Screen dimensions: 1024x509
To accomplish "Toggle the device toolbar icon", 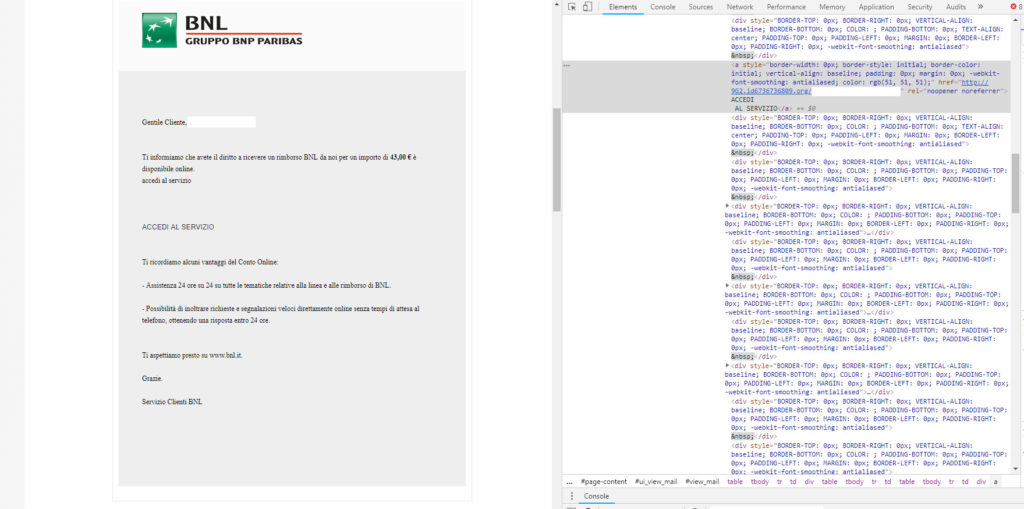I will pos(588,7).
